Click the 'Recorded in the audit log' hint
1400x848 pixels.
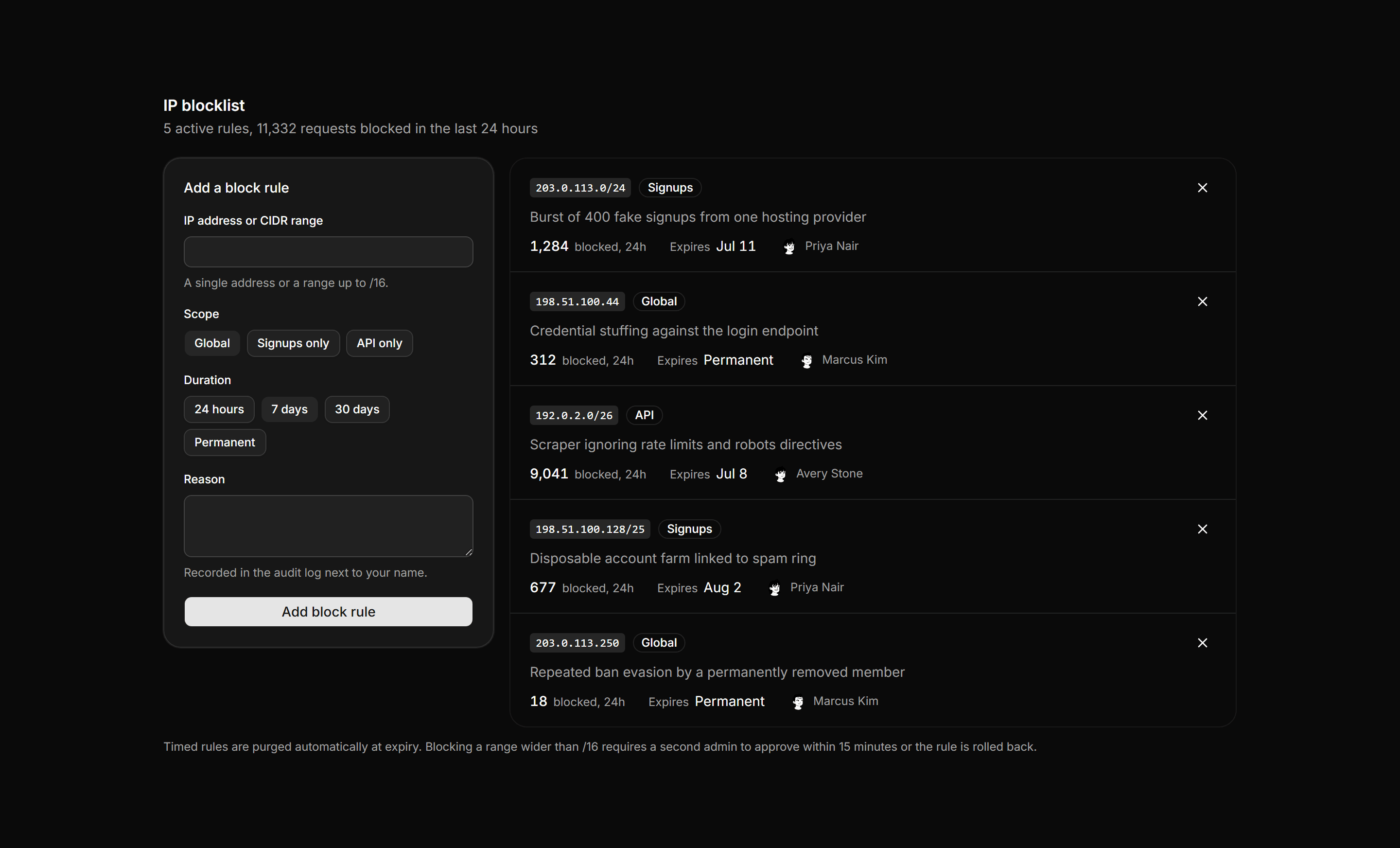pos(305,572)
